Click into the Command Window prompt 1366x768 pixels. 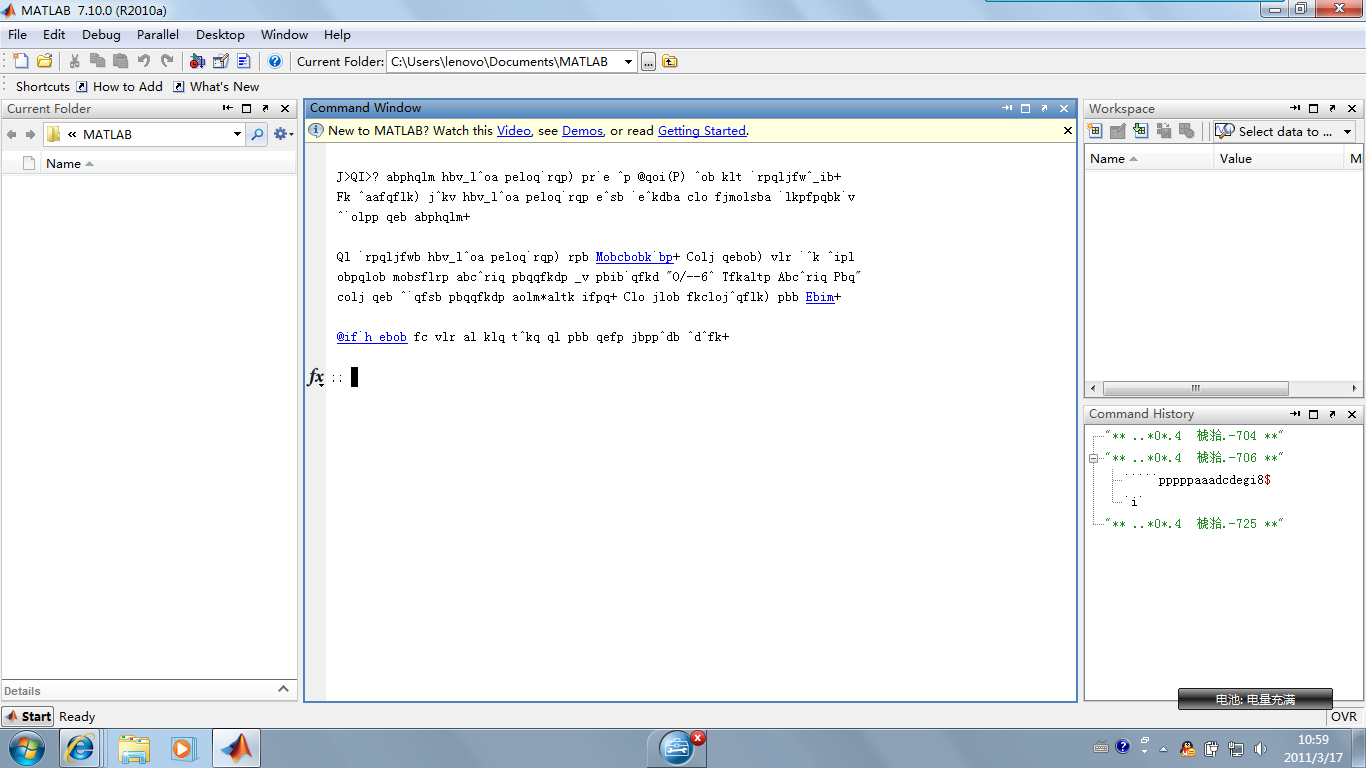coord(354,377)
